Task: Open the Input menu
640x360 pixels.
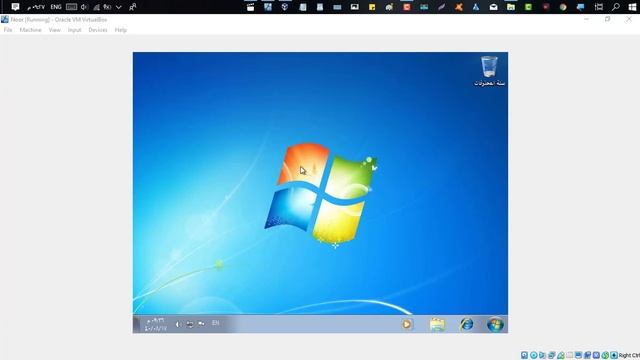Action: pyautogui.click(x=74, y=30)
